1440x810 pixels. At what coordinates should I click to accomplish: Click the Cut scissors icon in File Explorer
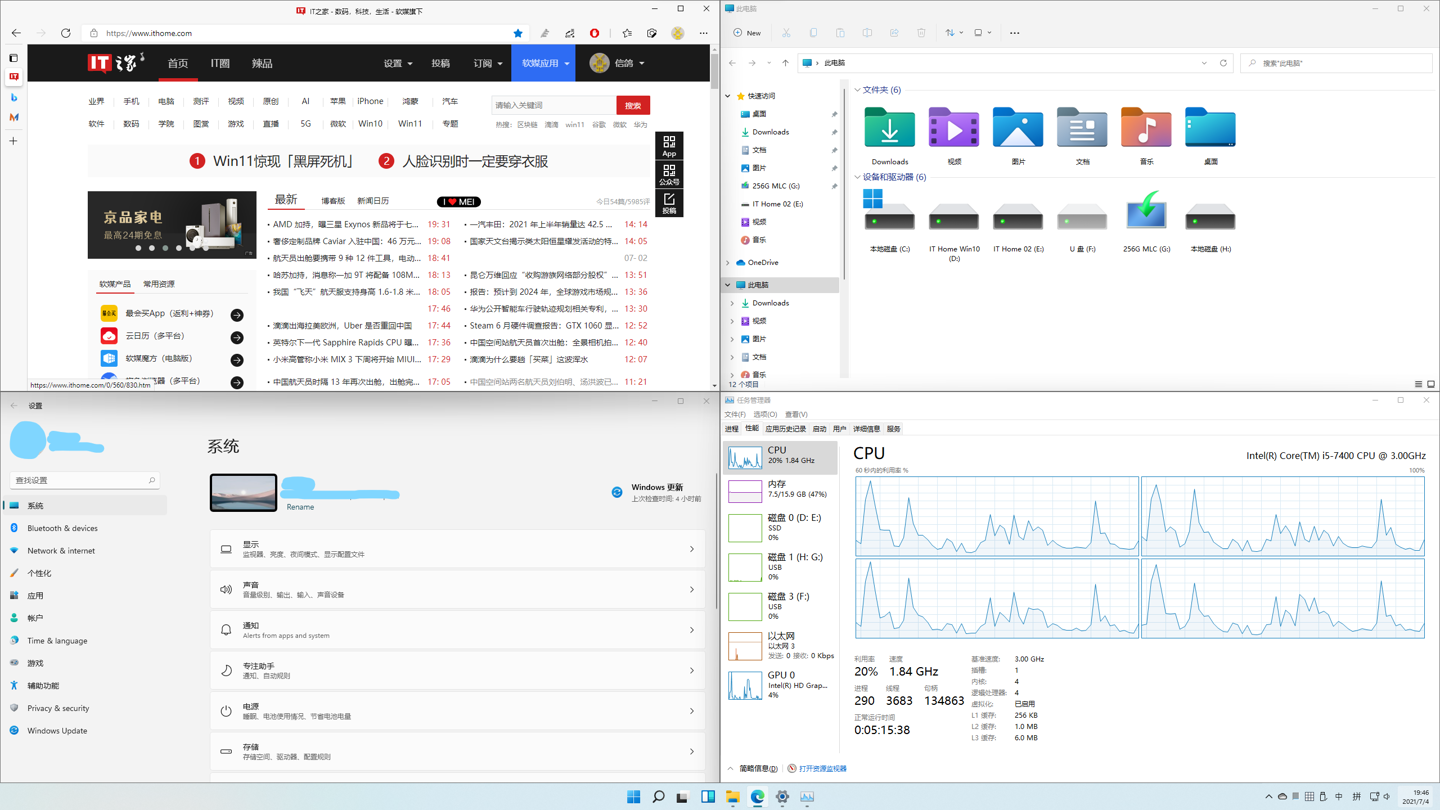[786, 33]
